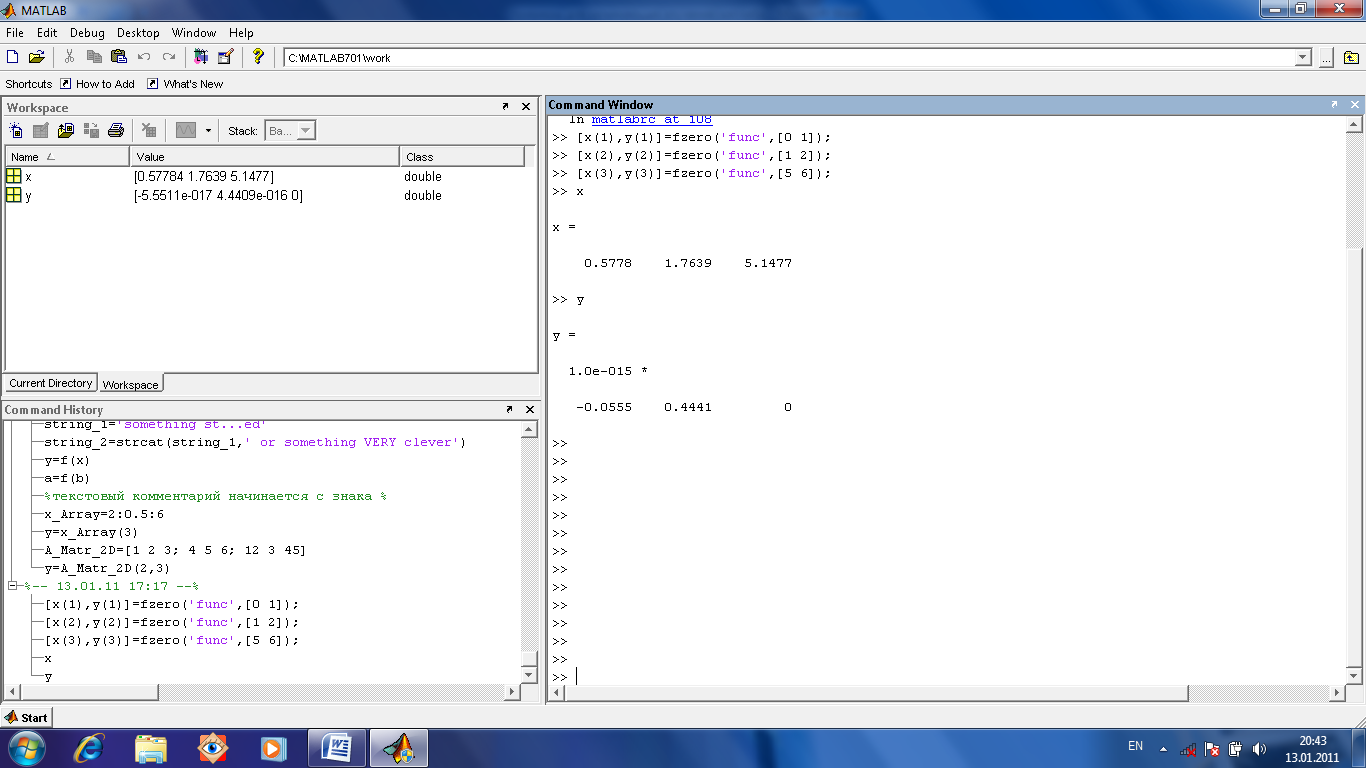Sort Workspace by the Class column
The width and height of the screenshot is (1366, 768).
coord(462,157)
